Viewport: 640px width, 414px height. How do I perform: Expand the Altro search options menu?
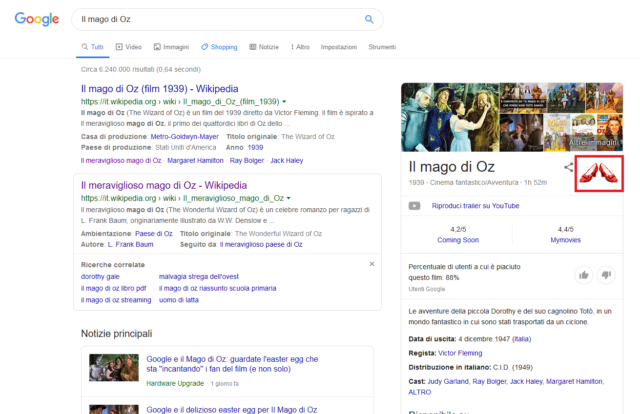pos(299,47)
